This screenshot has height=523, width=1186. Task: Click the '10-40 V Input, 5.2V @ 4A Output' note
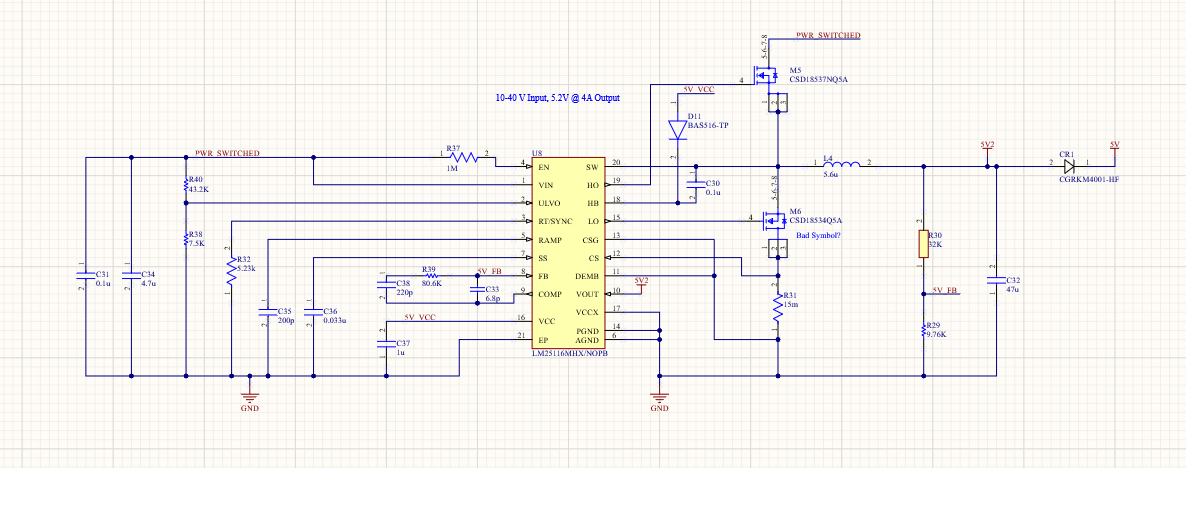(x=558, y=98)
